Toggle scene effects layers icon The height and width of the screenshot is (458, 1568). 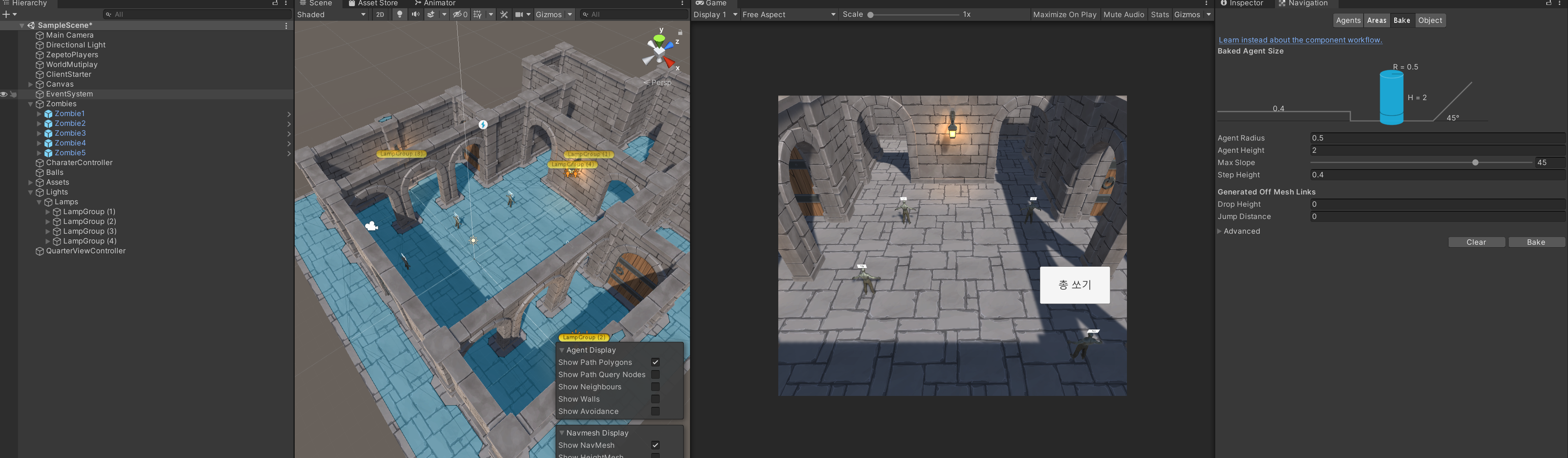431,15
